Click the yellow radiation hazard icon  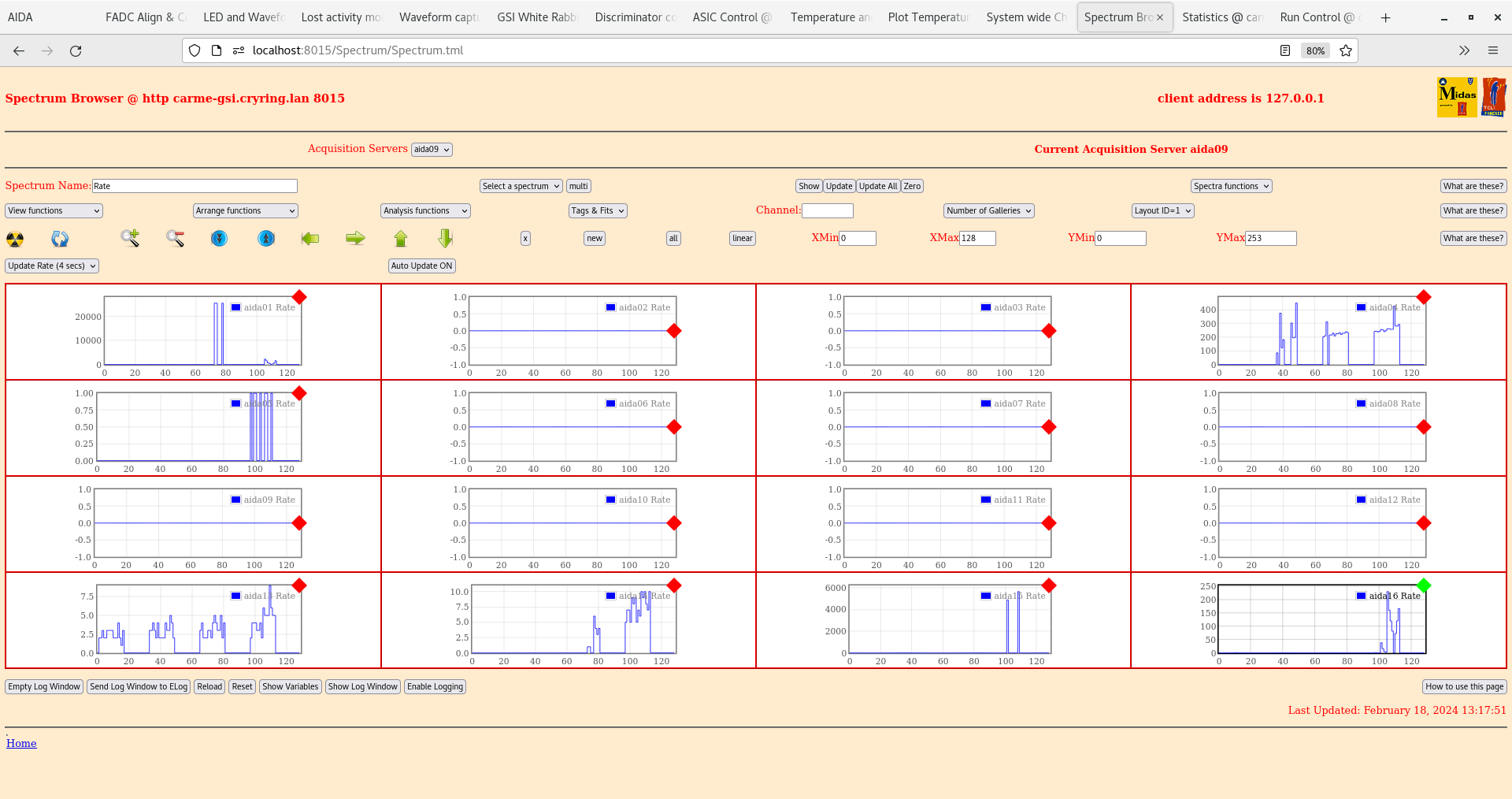coord(15,239)
